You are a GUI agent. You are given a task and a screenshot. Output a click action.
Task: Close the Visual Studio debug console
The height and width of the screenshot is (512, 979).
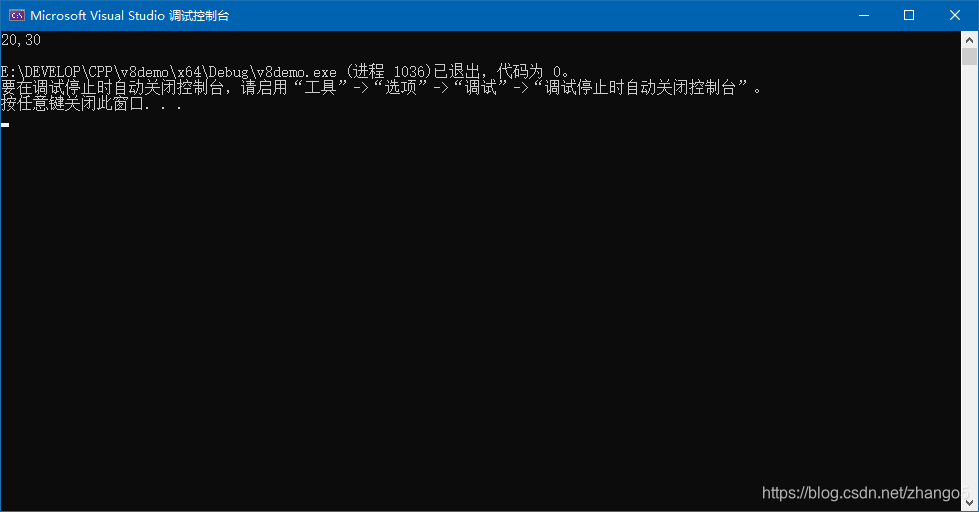955,16
